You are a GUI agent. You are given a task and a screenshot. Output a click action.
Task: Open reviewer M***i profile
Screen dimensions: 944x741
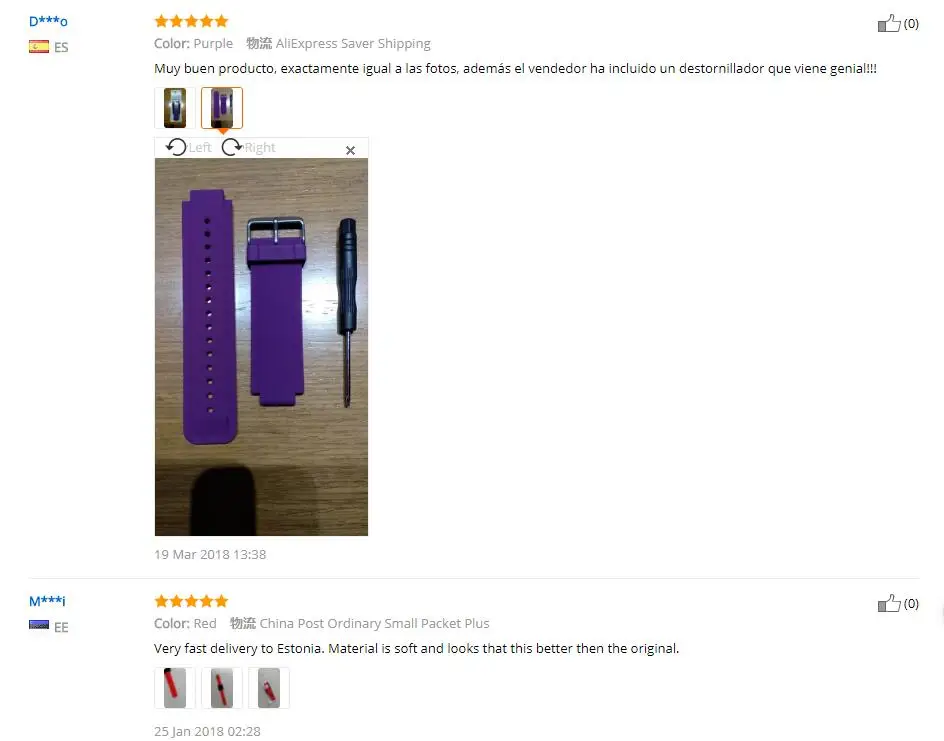[47, 601]
